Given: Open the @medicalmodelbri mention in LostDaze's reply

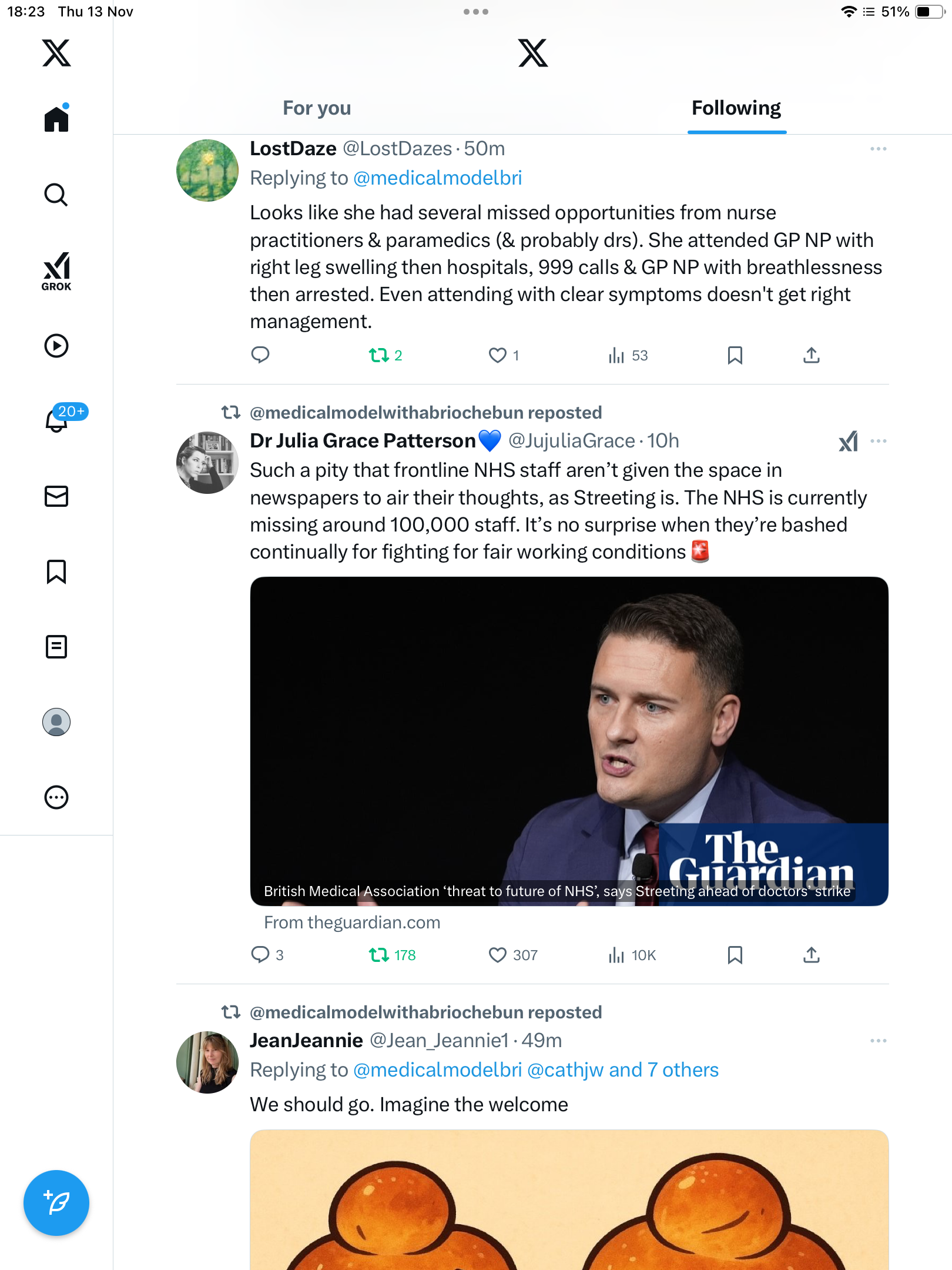Looking at the screenshot, I should coord(438,178).
